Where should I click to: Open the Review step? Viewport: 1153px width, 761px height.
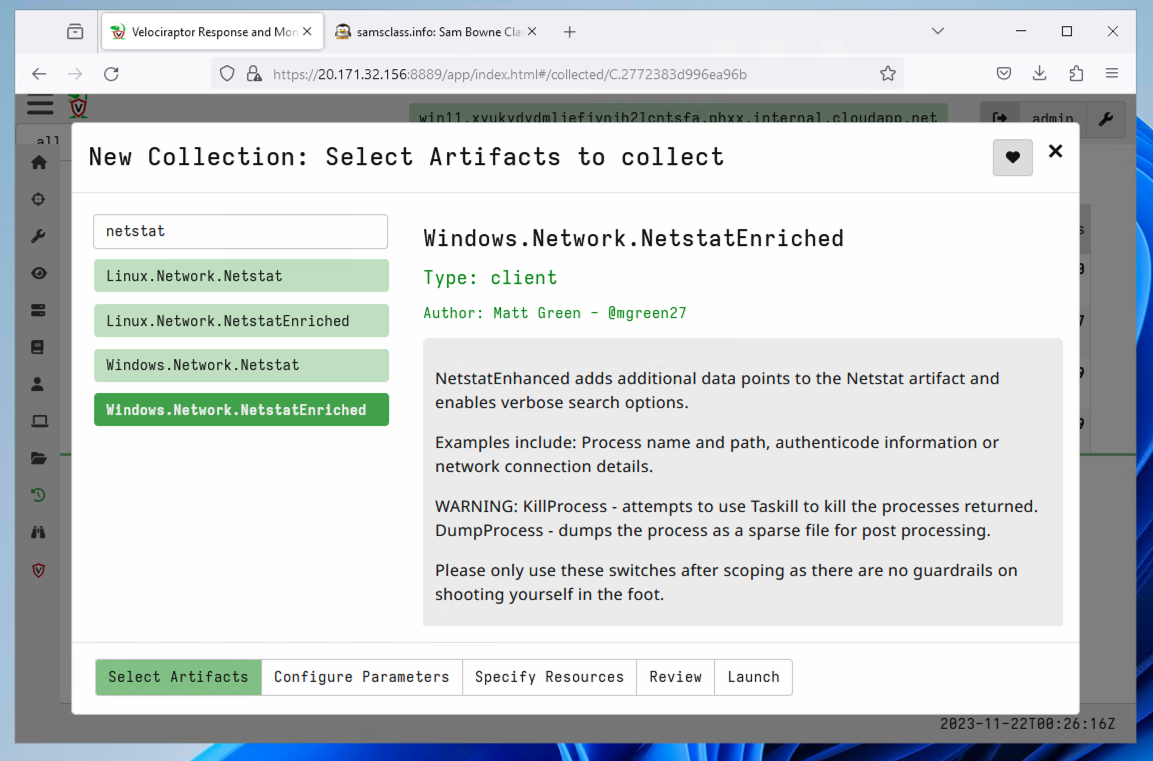click(676, 677)
